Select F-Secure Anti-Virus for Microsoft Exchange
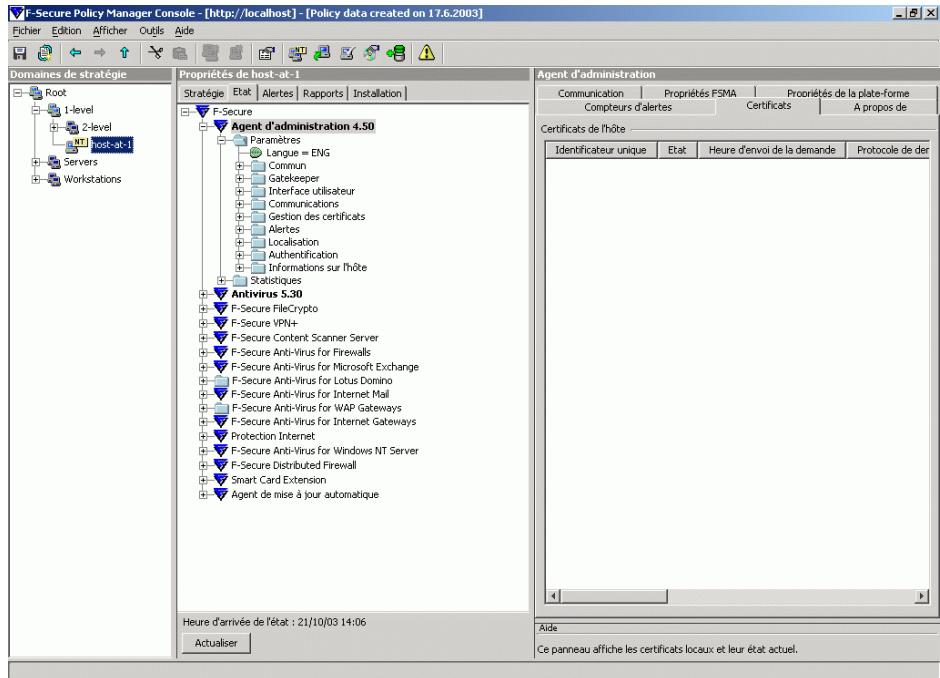The width and height of the screenshot is (940, 678). (324, 367)
